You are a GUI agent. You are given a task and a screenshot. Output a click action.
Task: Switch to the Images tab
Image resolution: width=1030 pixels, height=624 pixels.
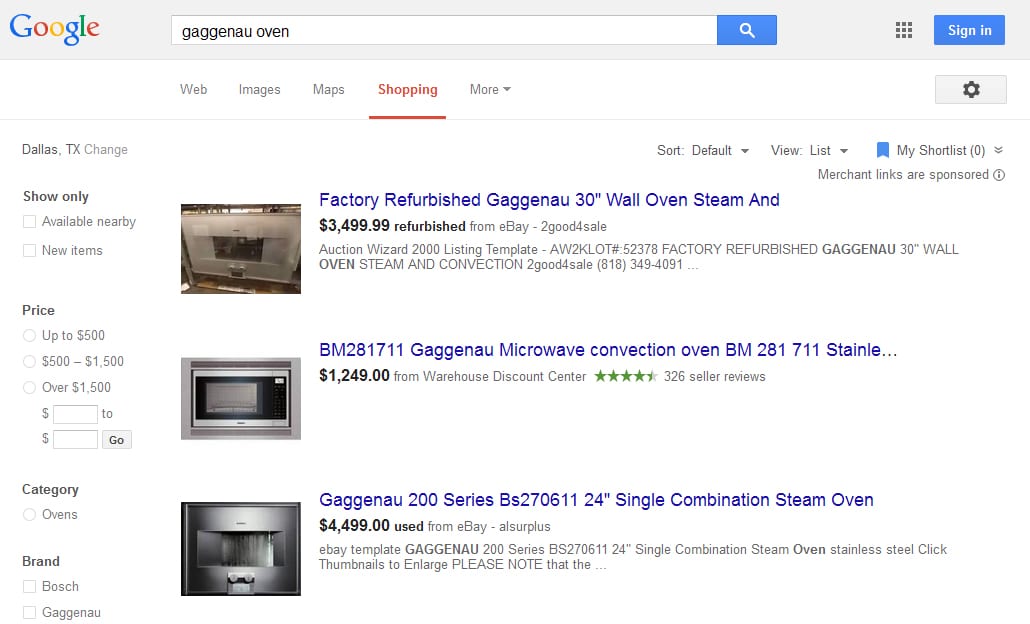pyautogui.click(x=259, y=89)
